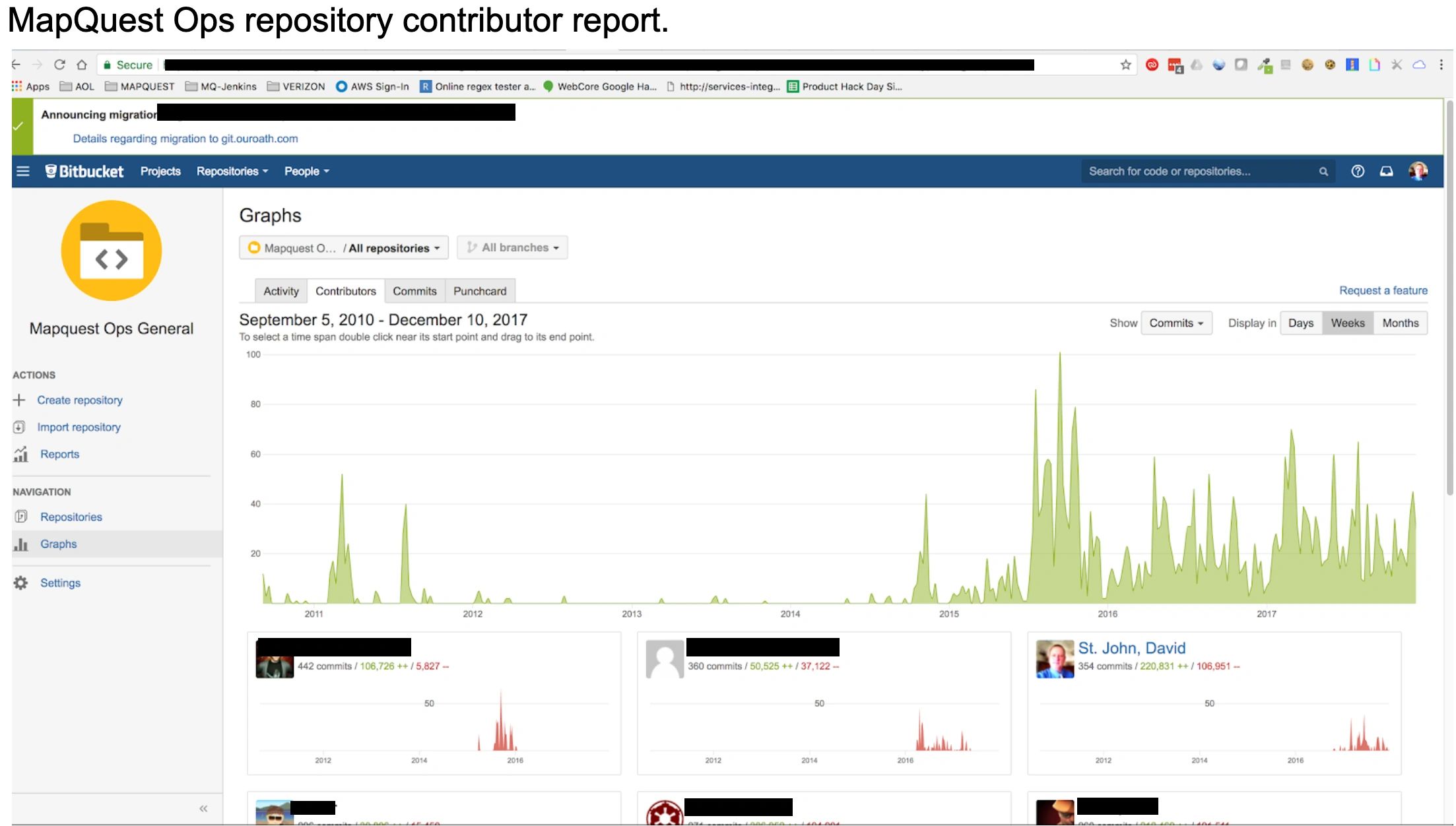Click the Request a feature link
Screen dimensions: 1456x826
1383,291
